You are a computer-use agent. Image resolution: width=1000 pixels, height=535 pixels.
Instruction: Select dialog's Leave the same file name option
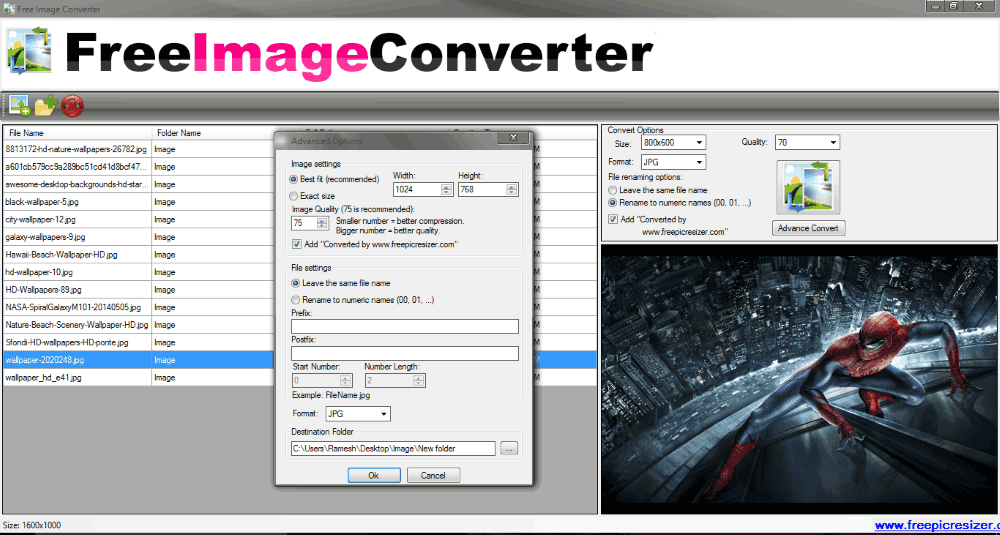tap(295, 282)
